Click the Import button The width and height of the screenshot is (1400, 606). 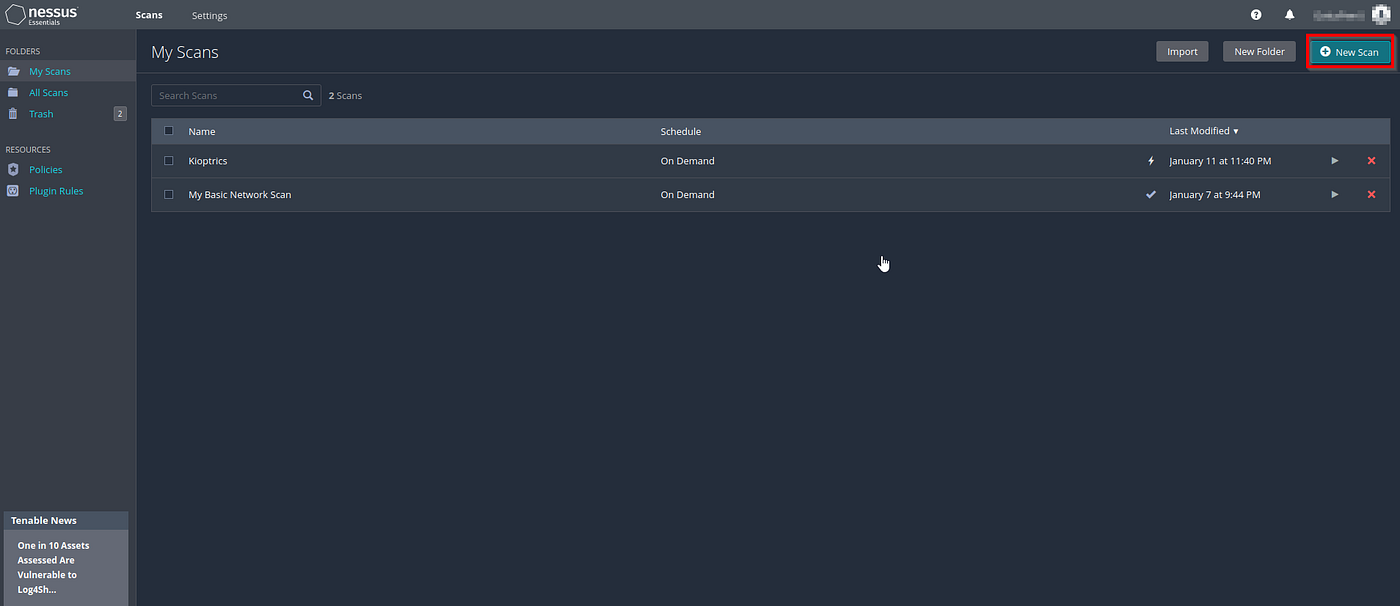[x=1182, y=52]
